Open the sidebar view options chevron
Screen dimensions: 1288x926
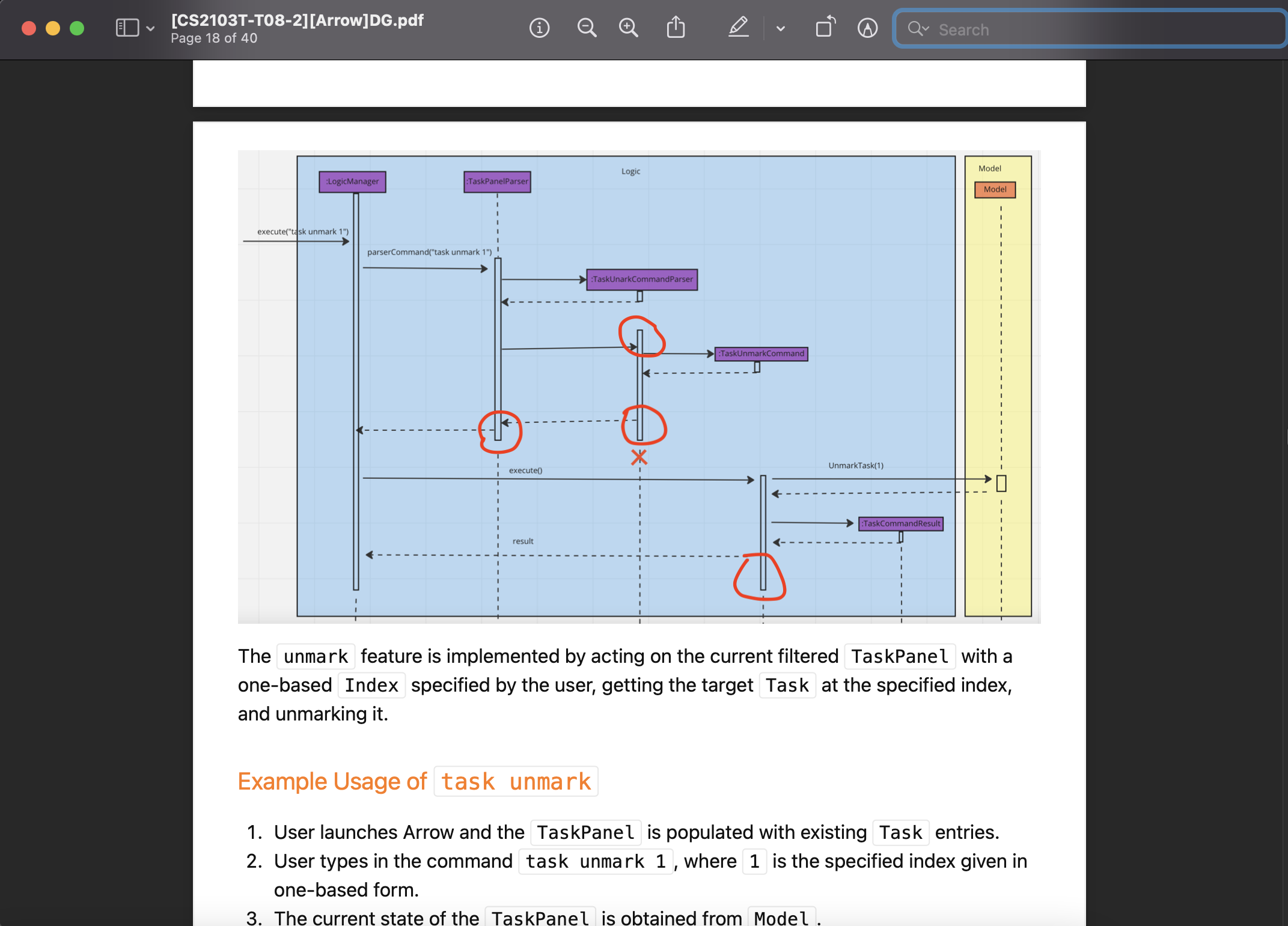pyautogui.click(x=151, y=28)
